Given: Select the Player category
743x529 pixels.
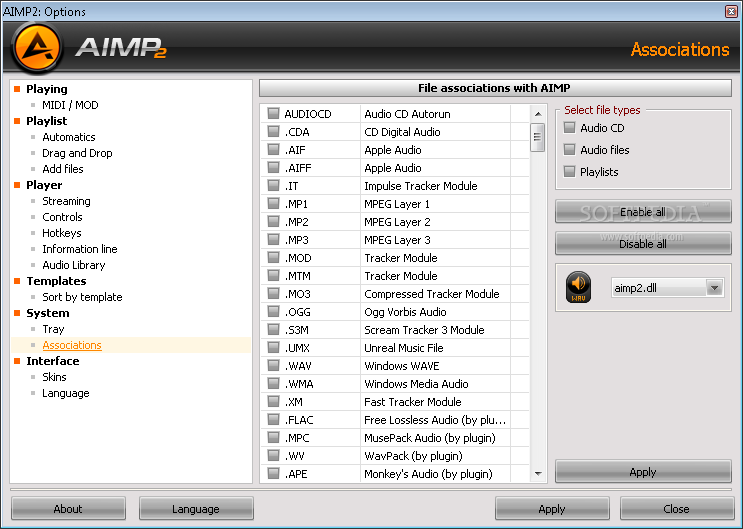Looking at the screenshot, I should pyautogui.click(x=44, y=185).
